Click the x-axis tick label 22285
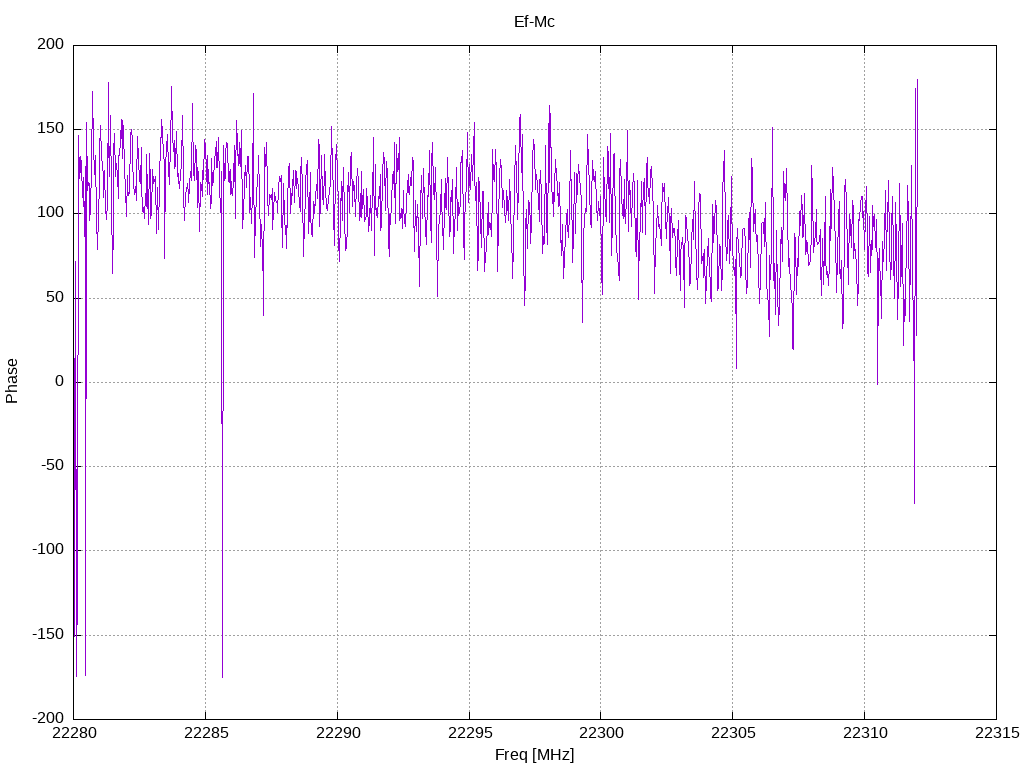 tap(206, 733)
